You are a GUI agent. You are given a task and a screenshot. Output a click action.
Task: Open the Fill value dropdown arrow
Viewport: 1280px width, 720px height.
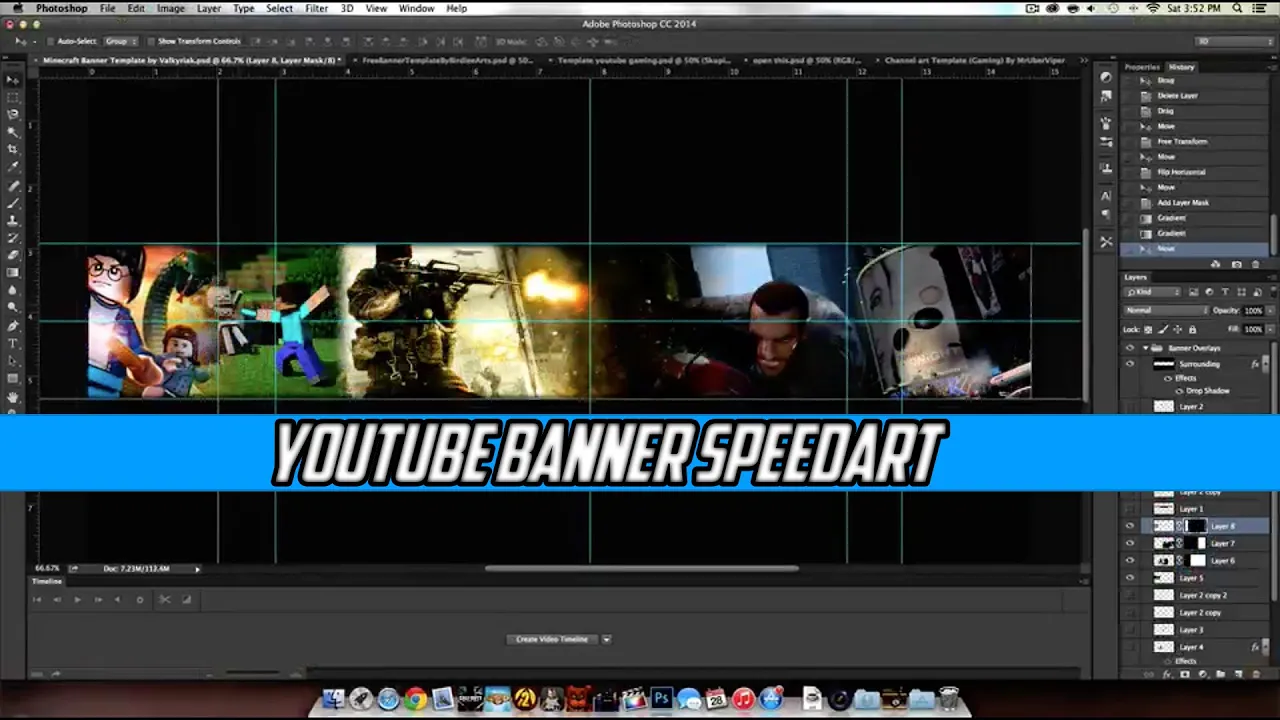click(x=1269, y=329)
